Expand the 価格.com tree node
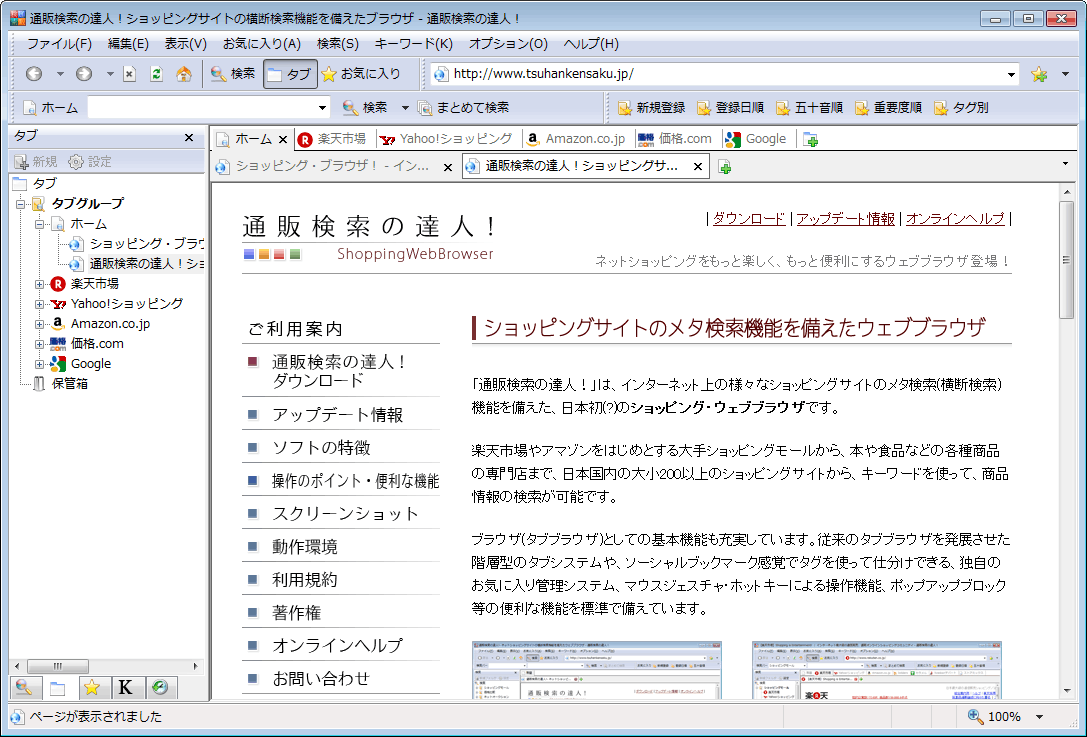 [x=40, y=345]
